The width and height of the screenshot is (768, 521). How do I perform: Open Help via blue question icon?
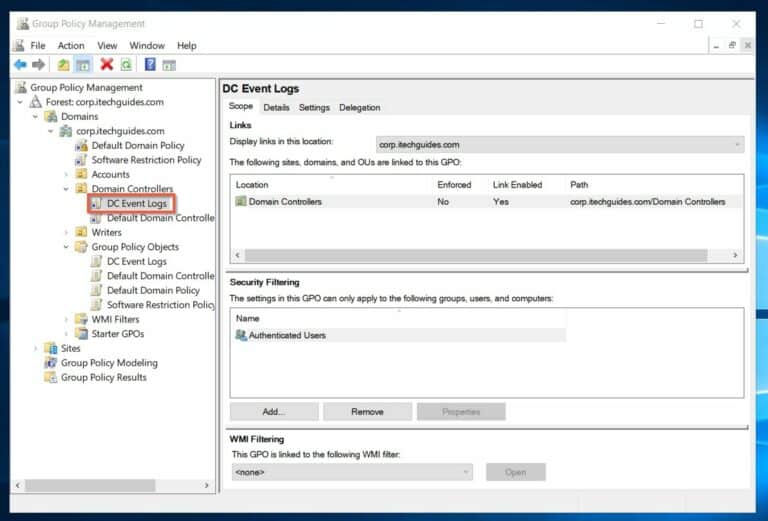[x=150, y=64]
